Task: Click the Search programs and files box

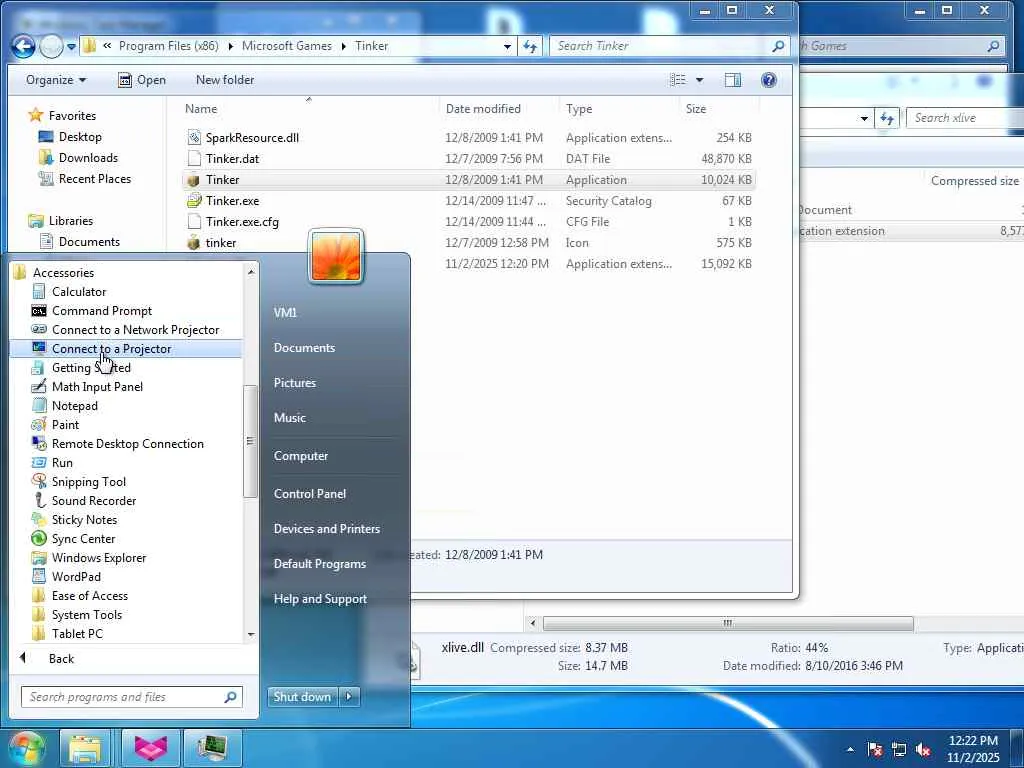Action: click(132, 697)
